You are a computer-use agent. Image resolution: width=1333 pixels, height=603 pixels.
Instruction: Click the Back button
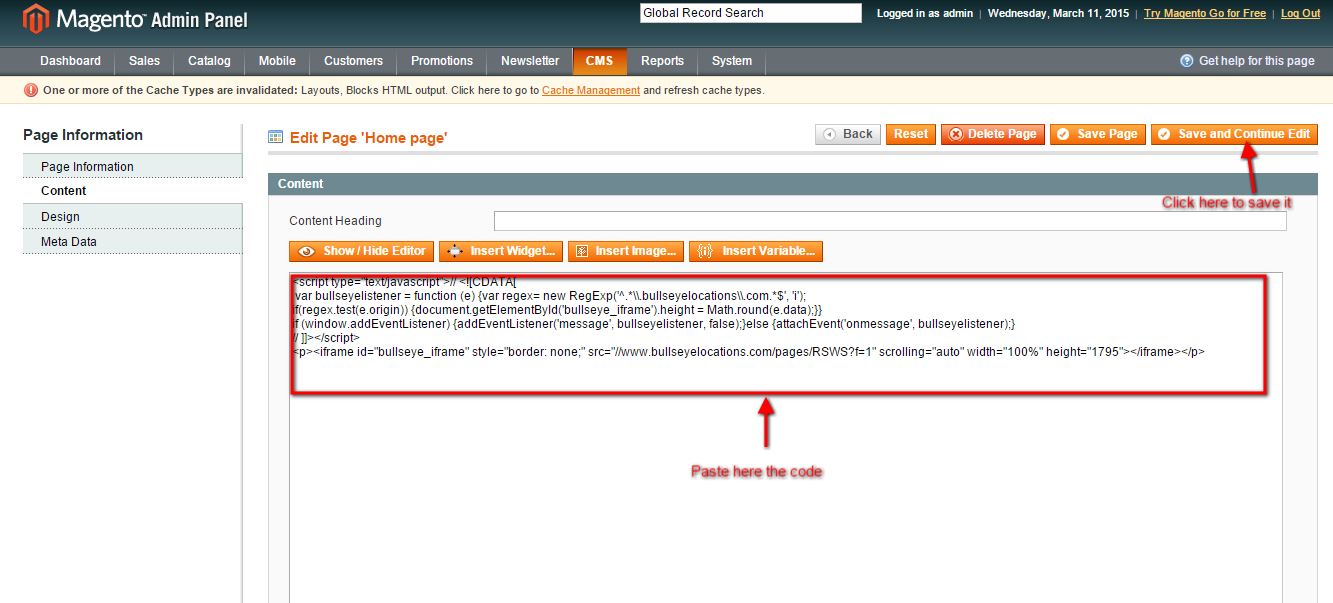point(848,134)
